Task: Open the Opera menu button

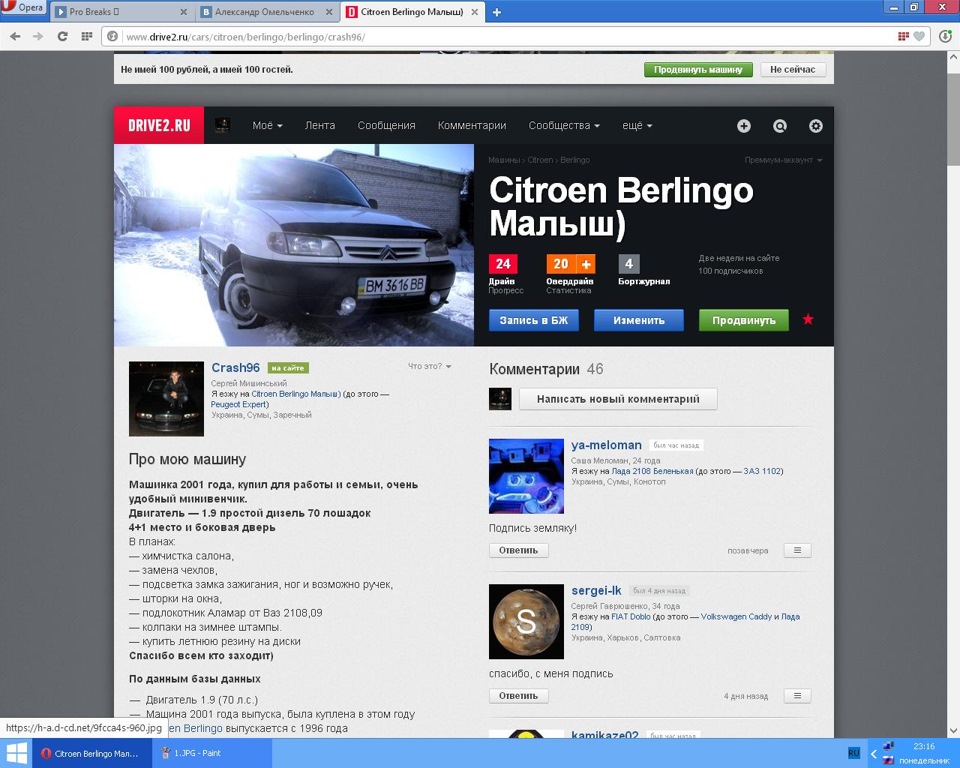Action: (23, 8)
